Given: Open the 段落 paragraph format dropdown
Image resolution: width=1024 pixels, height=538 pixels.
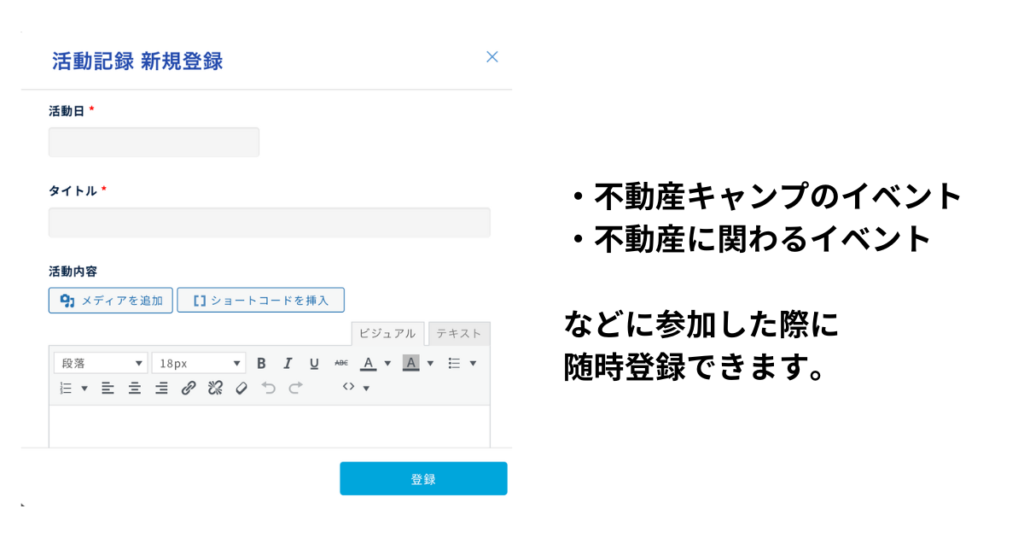Looking at the screenshot, I should click(x=99, y=363).
